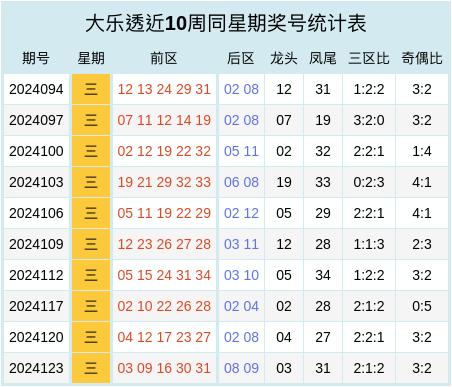Select issue number 2024100

(x=36, y=151)
